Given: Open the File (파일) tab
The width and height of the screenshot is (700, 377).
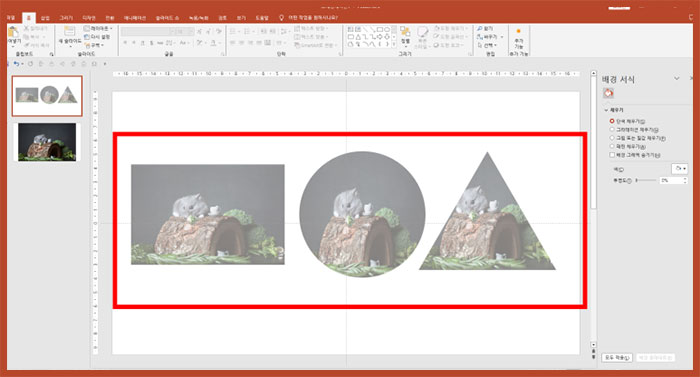Looking at the screenshot, I should [x=11, y=18].
